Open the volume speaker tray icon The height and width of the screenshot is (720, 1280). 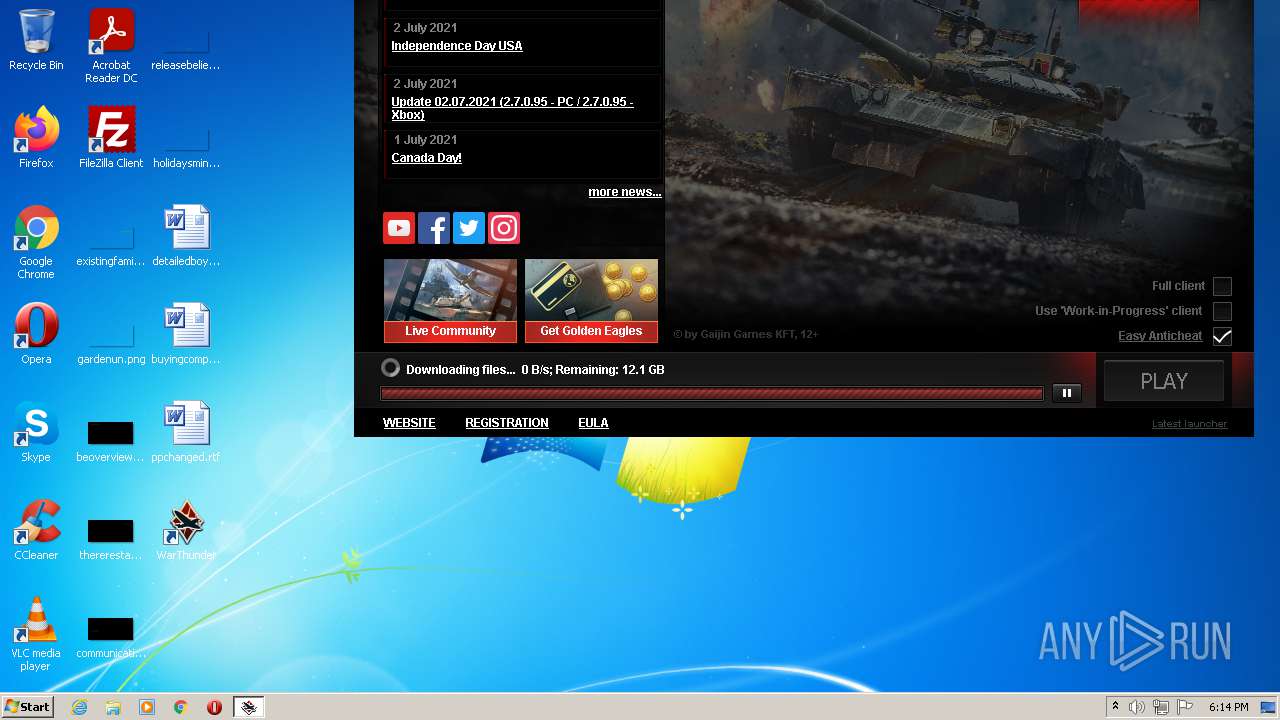[1137, 707]
